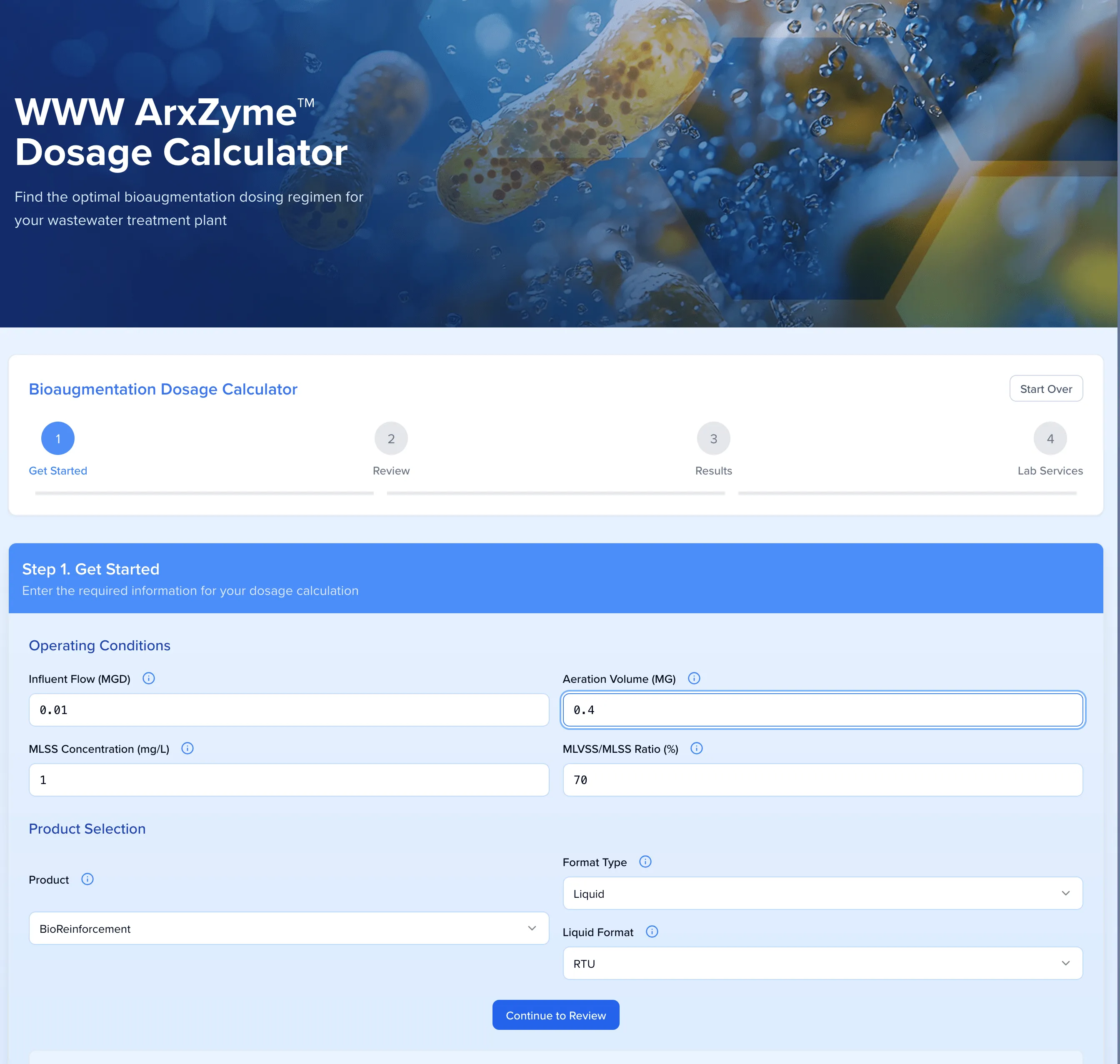Open the MLSS Concentration info tooltip icon
Image resolution: width=1120 pixels, height=1064 pixels.
(187, 748)
